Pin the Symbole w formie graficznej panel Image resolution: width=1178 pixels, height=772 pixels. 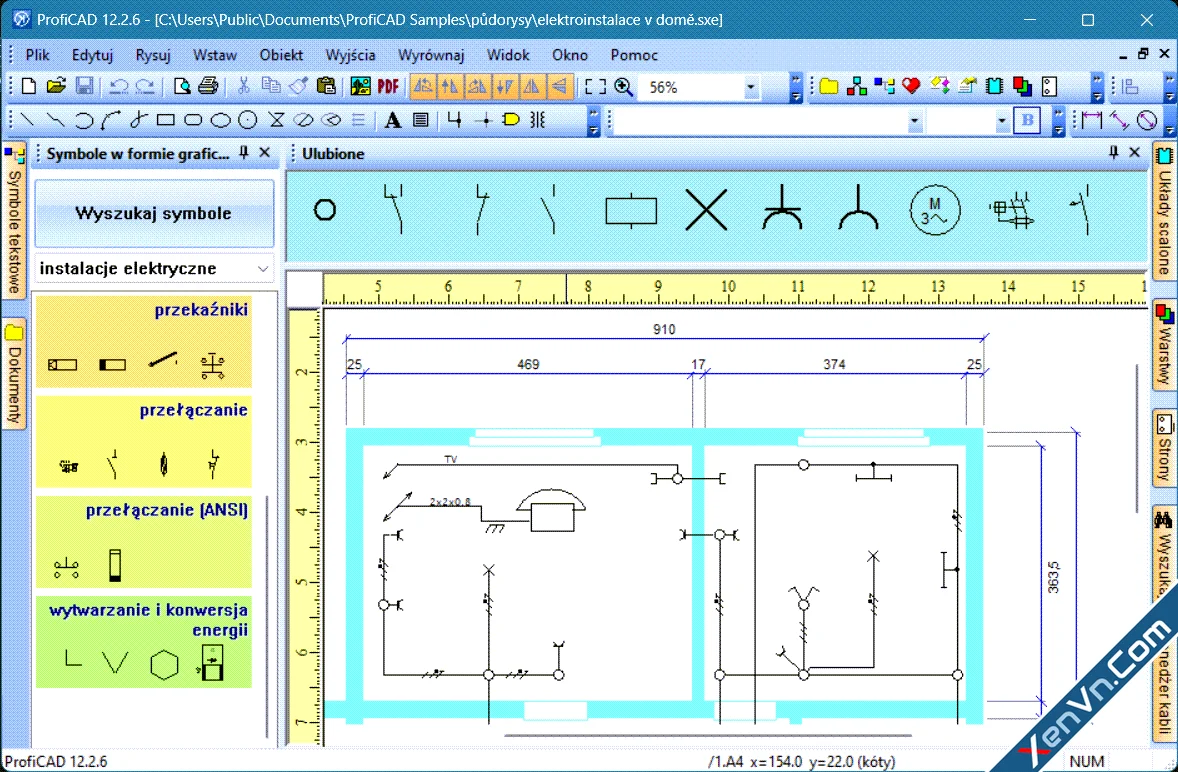tap(243, 152)
